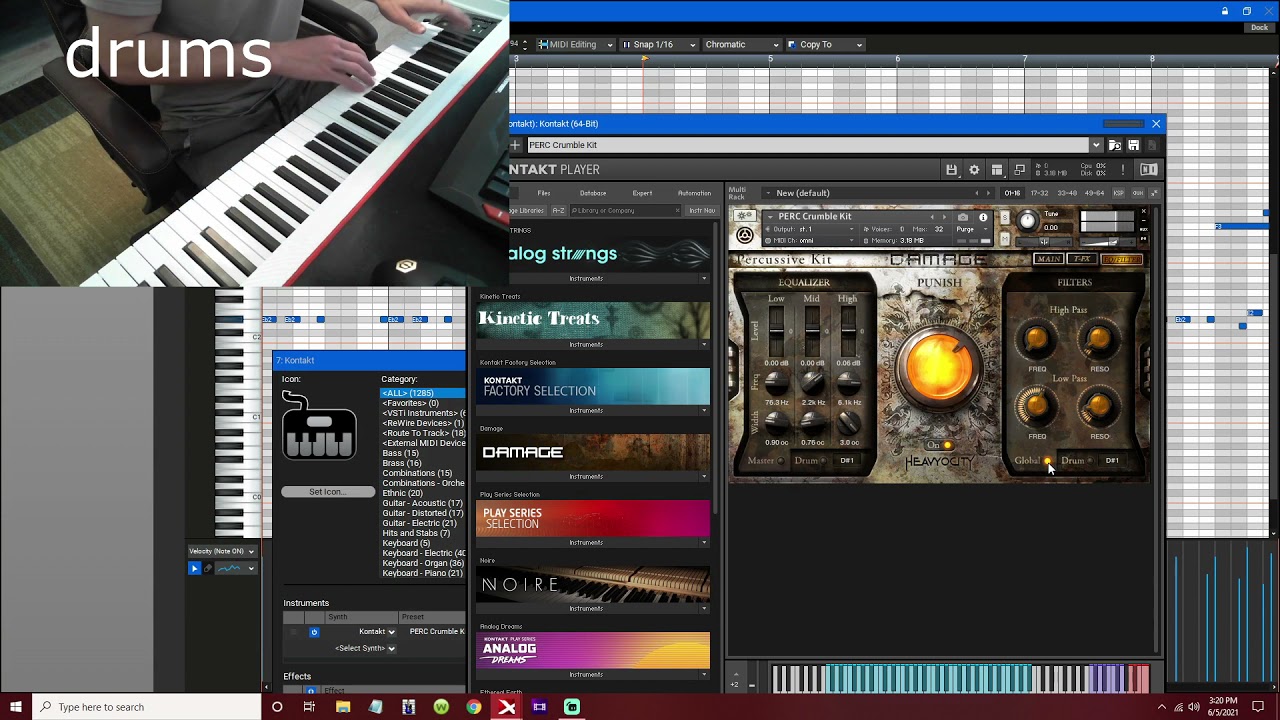
Task: Click the Kontakt keyboard icon image
Action: click(x=319, y=425)
